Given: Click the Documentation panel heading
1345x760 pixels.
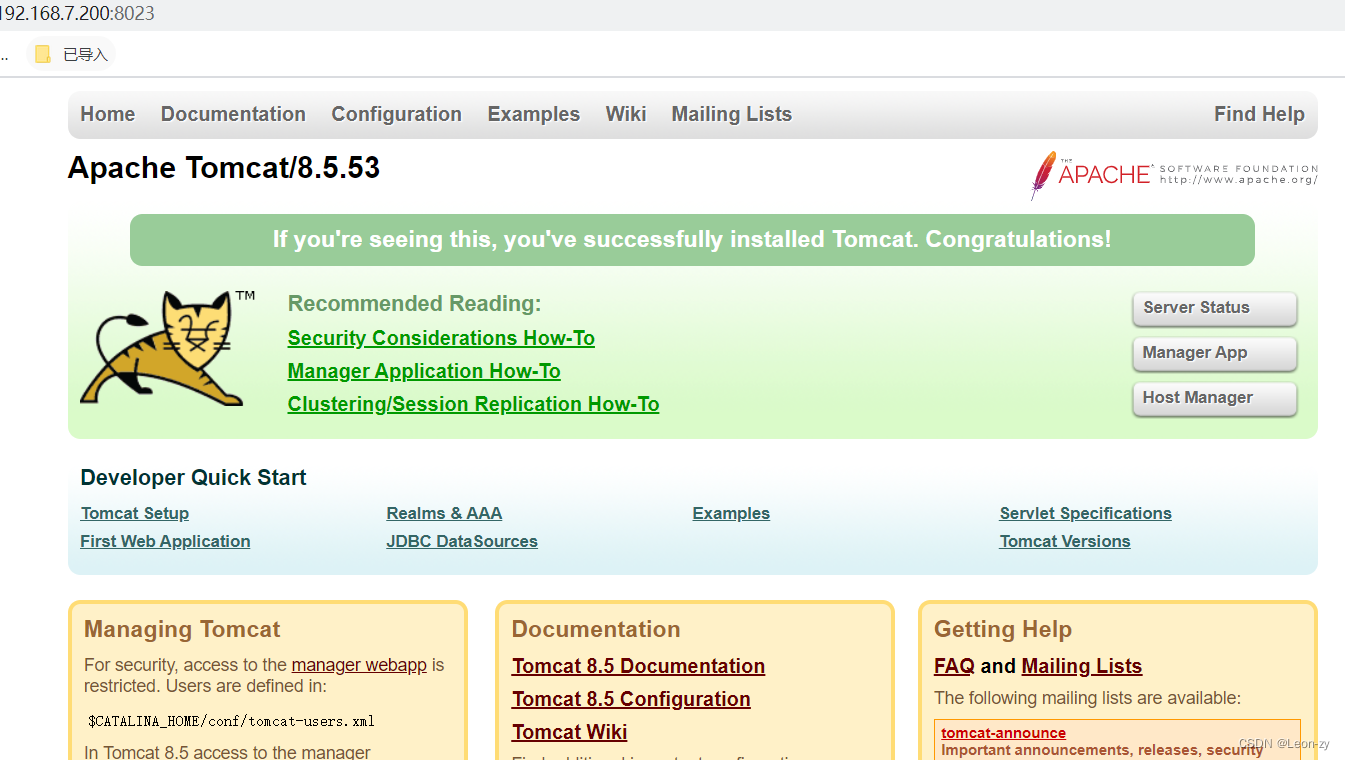Looking at the screenshot, I should click(x=596, y=629).
